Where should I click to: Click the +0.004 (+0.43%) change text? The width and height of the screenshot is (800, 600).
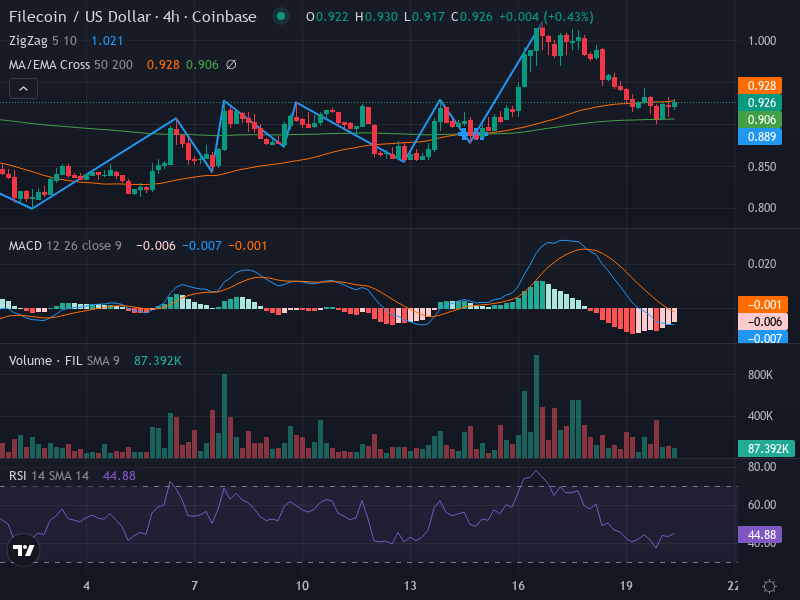pyautogui.click(x=546, y=17)
